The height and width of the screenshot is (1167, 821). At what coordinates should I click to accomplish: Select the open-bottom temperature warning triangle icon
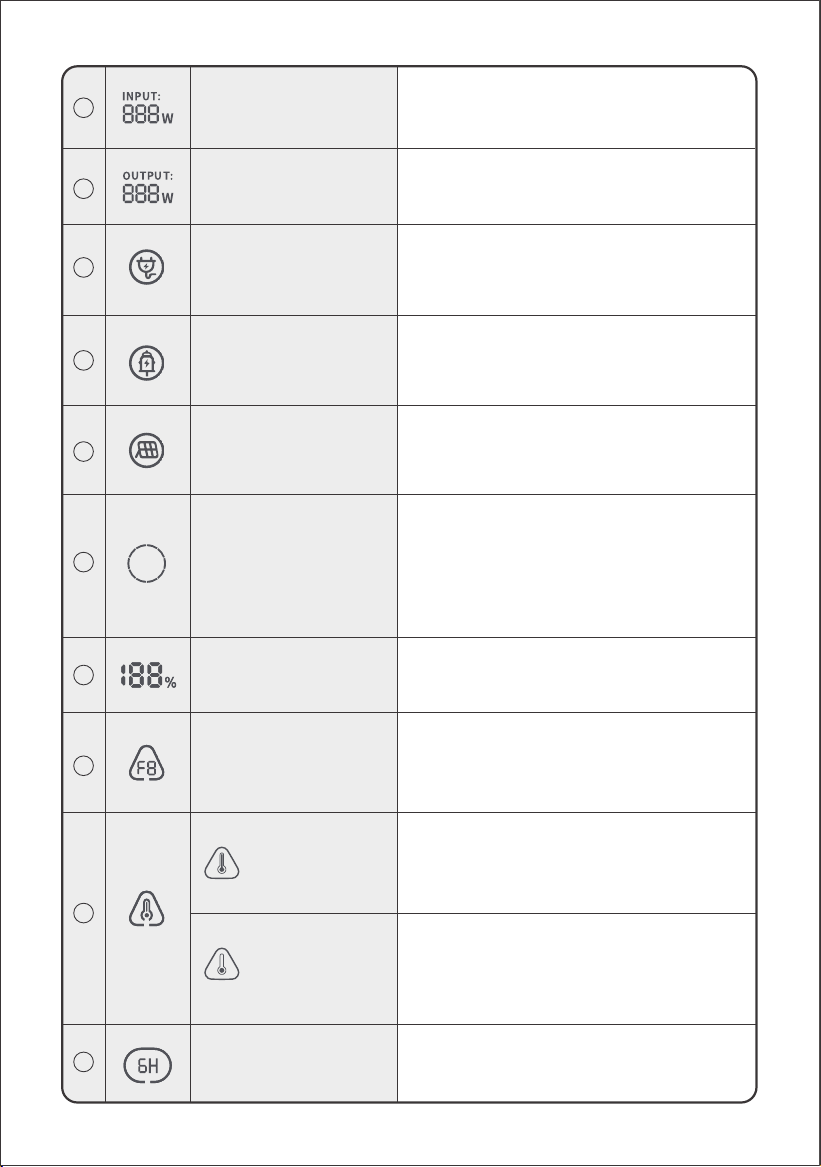[x=147, y=909]
